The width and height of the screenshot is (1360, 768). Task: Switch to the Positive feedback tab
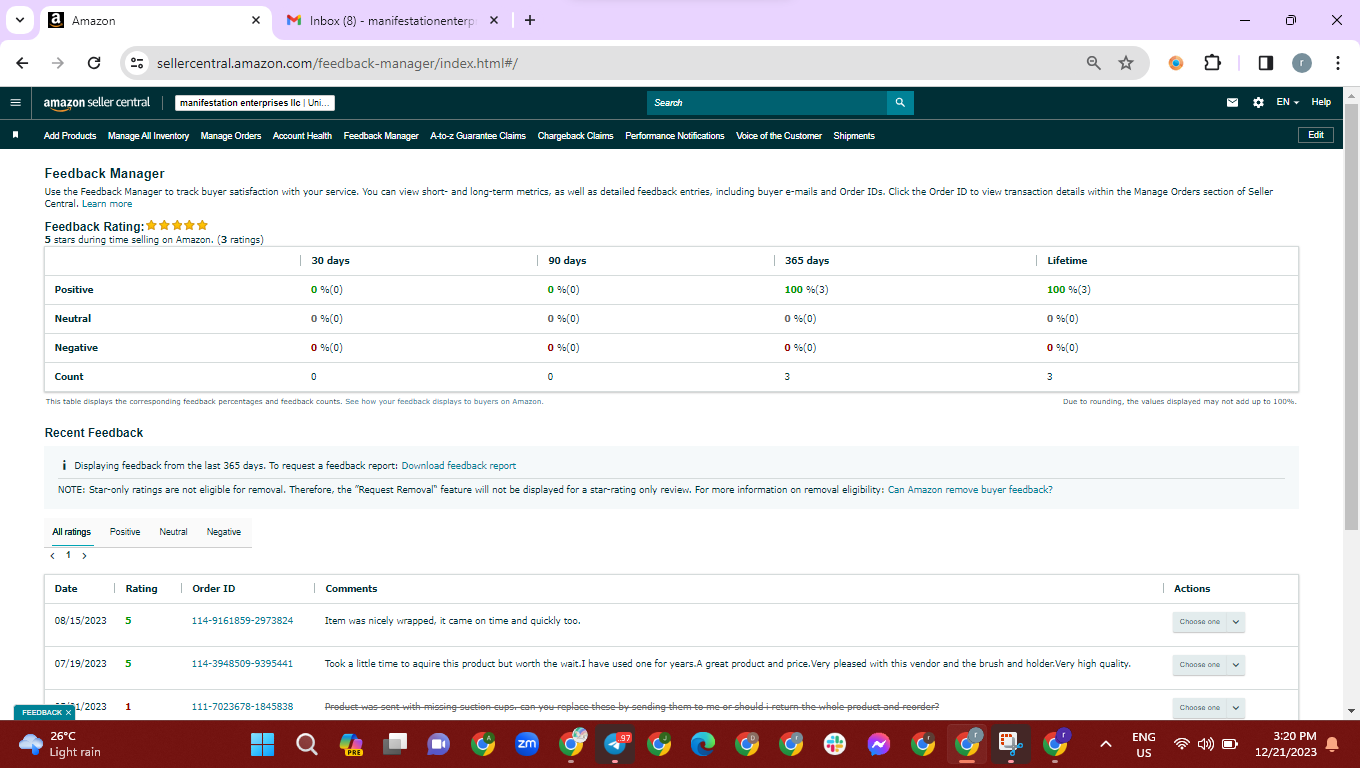125,532
